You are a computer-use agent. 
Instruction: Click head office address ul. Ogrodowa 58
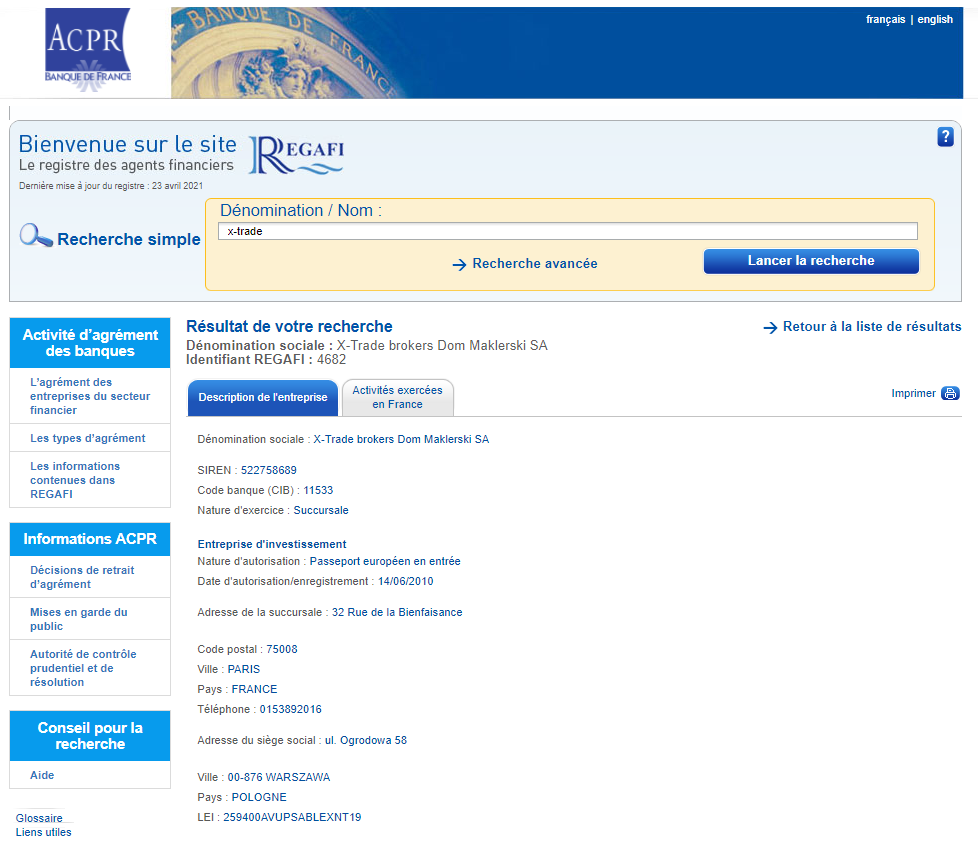[366, 740]
